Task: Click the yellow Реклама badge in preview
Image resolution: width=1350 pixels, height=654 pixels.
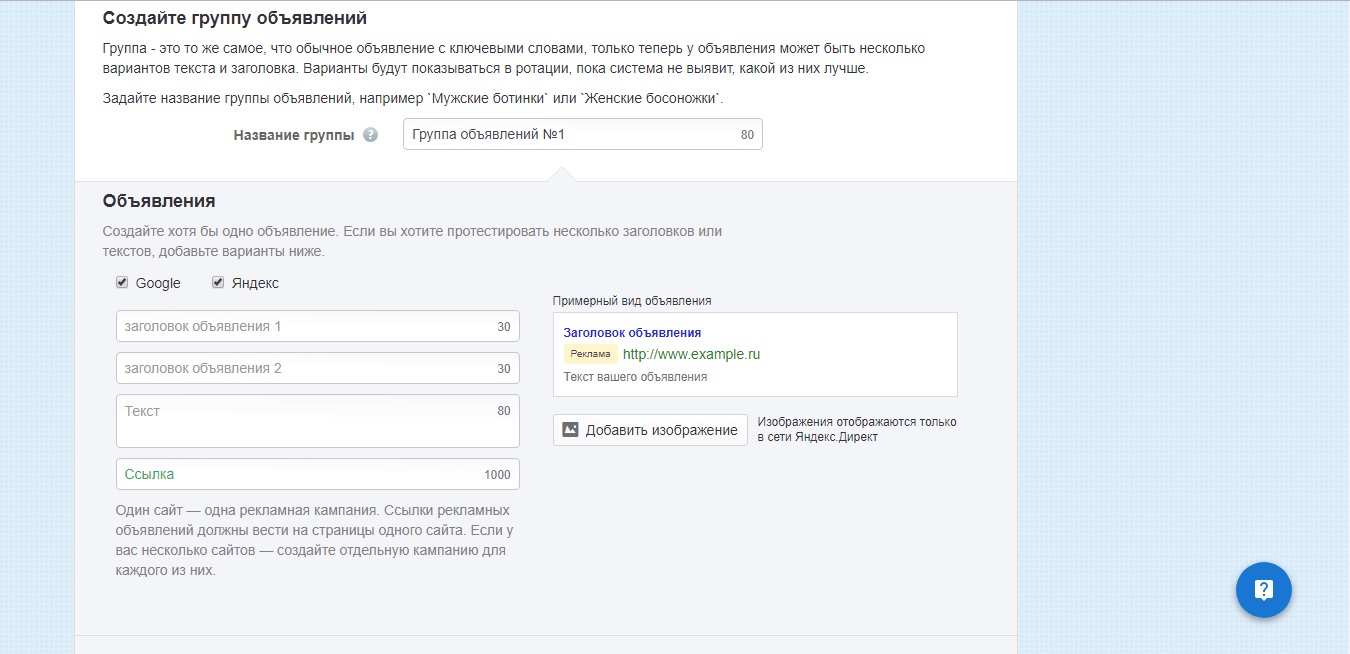Action: (x=590, y=354)
